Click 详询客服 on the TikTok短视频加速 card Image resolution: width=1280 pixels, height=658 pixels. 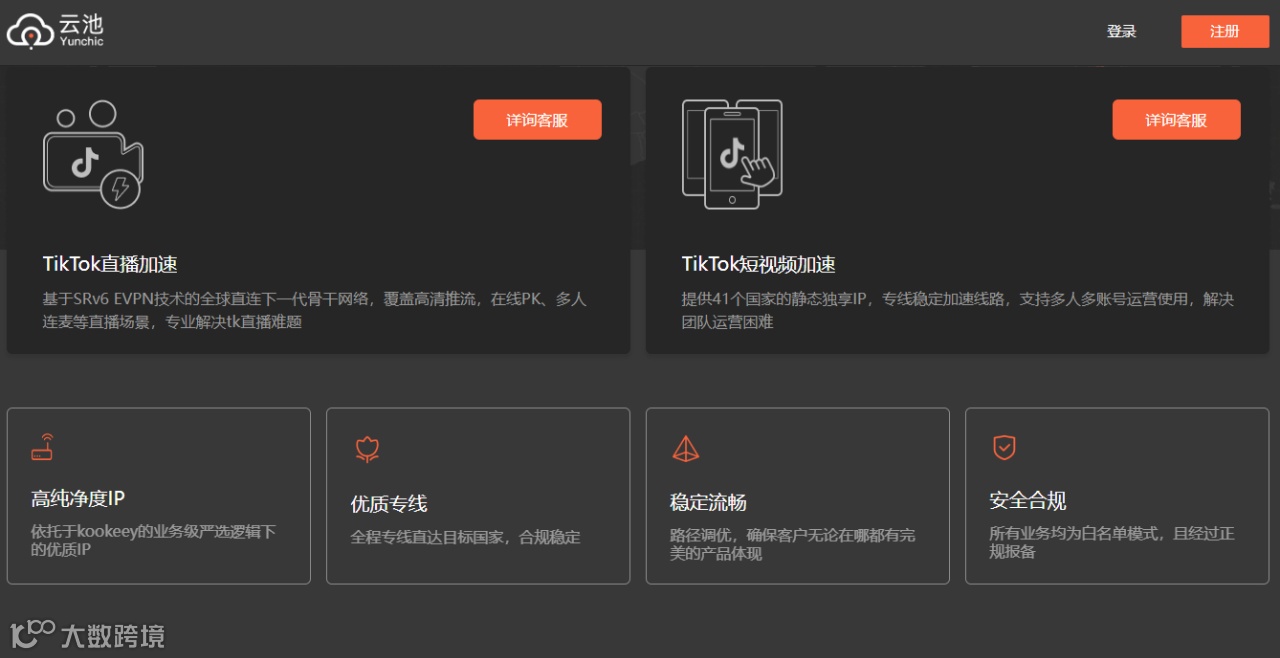[1176, 120]
